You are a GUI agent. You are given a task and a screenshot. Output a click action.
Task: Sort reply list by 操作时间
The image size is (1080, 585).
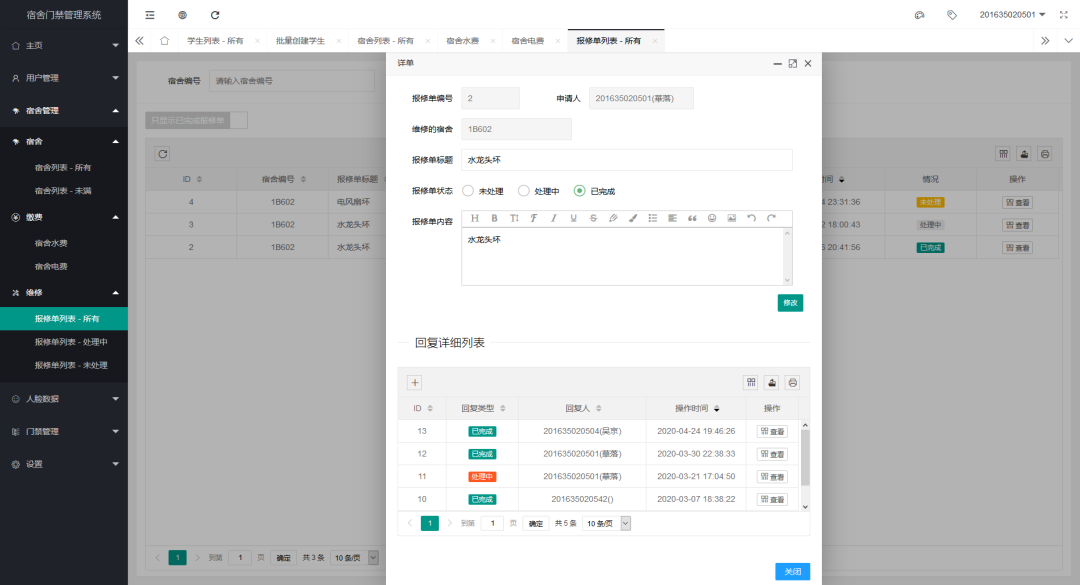[716, 409]
